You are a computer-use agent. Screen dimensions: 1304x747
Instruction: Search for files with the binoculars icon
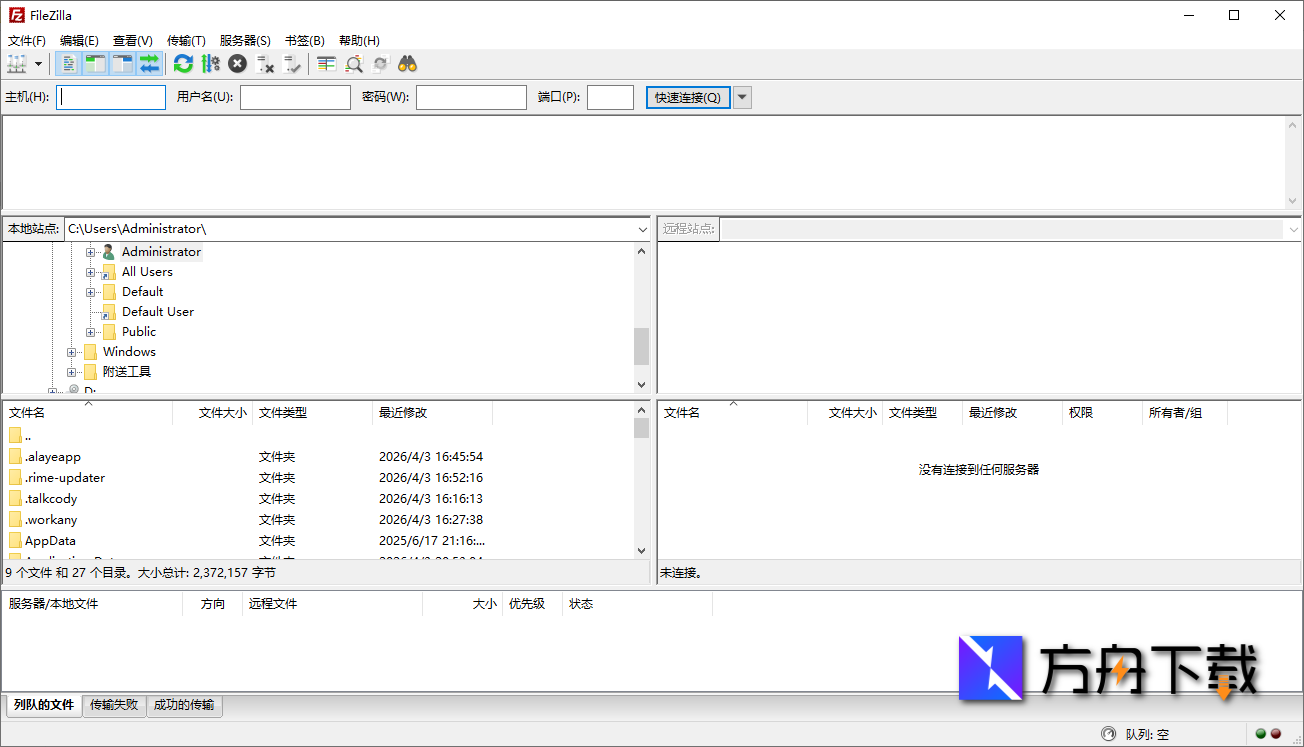click(x=407, y=63)
